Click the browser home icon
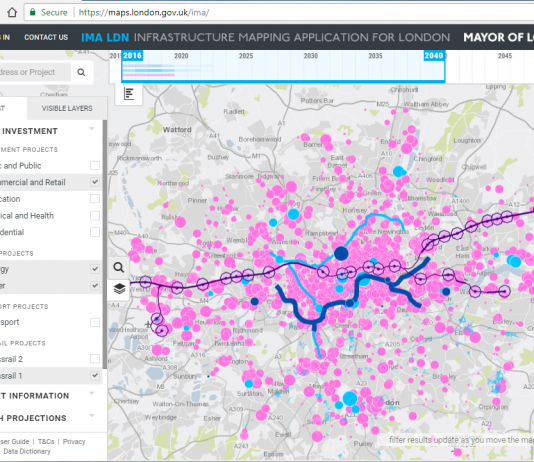Viewport: 534px width, 462px height. (x=12, y=13)
